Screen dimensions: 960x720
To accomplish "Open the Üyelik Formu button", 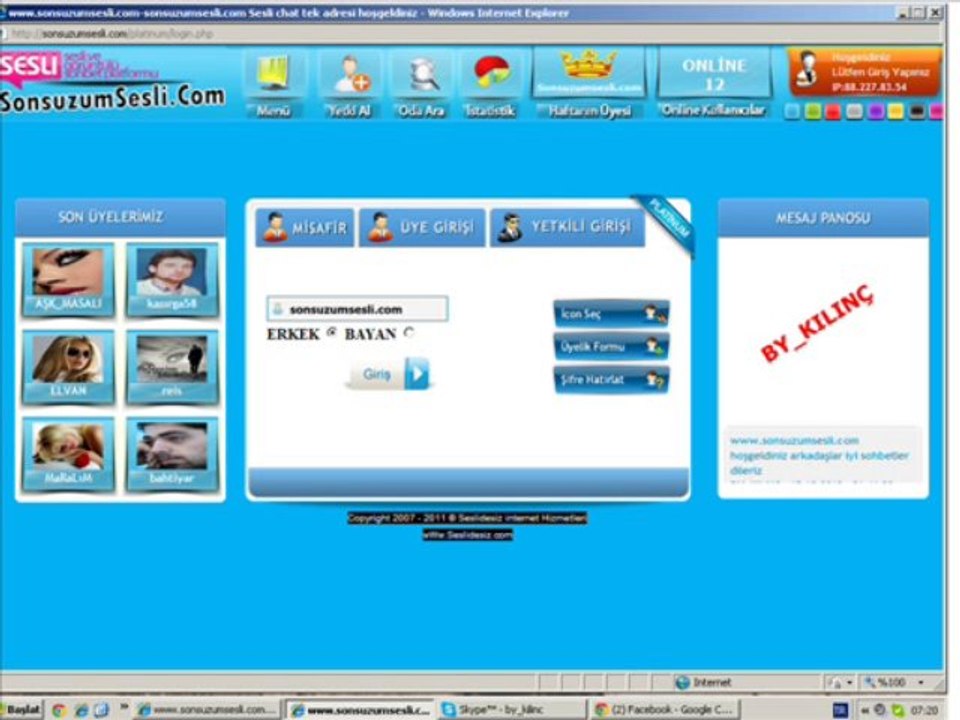I will pos(612,347).
